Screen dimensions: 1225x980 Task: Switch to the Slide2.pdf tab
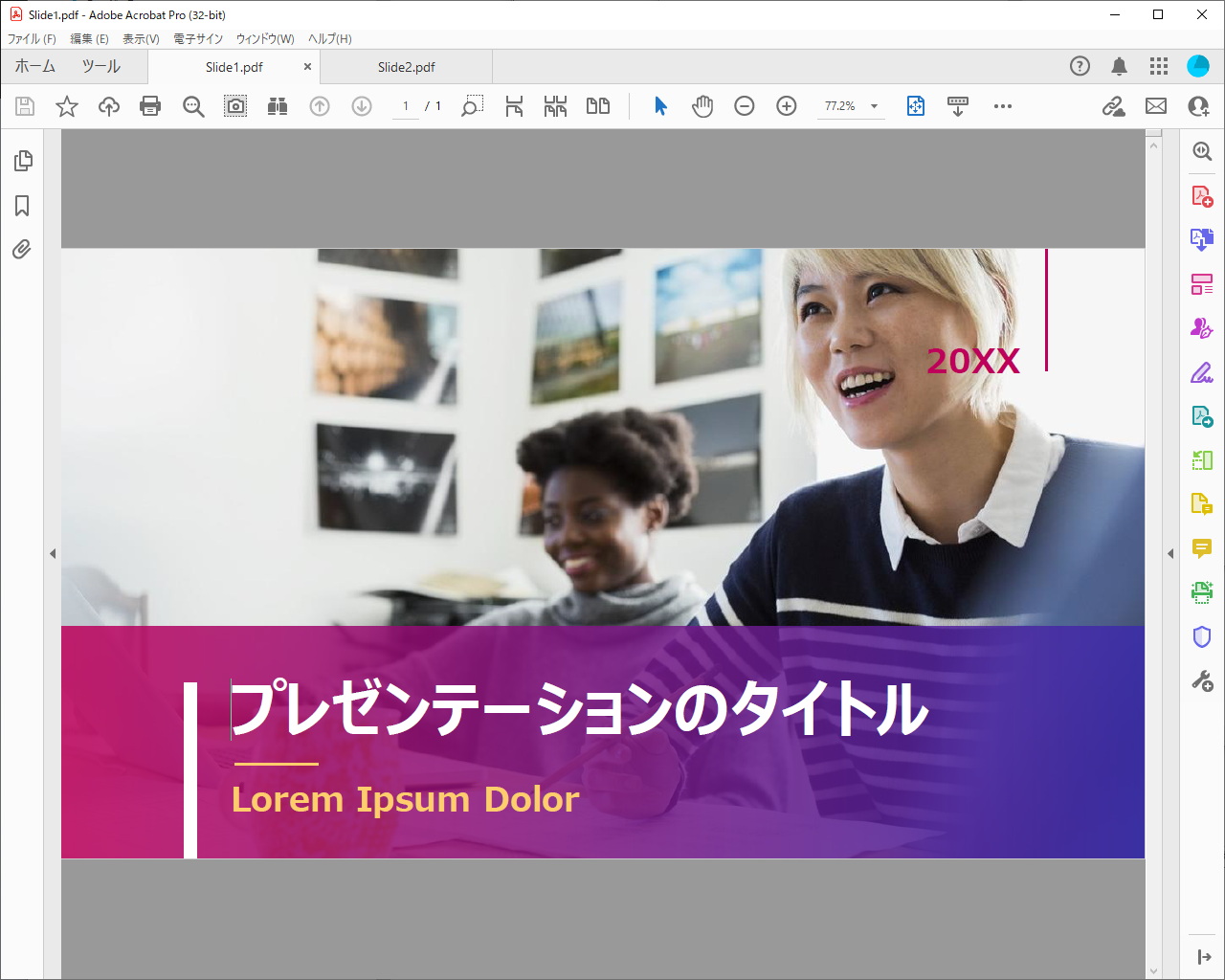[x=406, y=67]
